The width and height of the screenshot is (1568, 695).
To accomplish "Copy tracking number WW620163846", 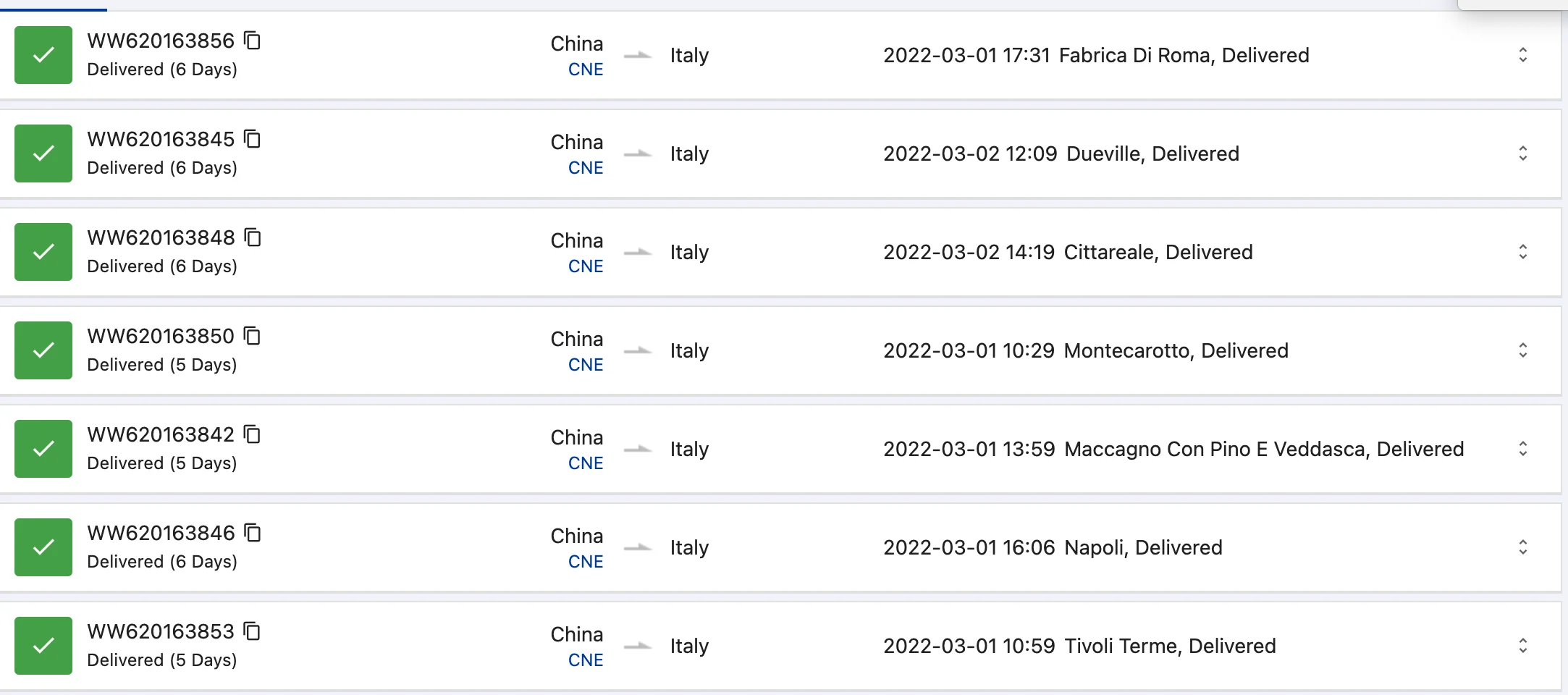I will tap(252, 533).
